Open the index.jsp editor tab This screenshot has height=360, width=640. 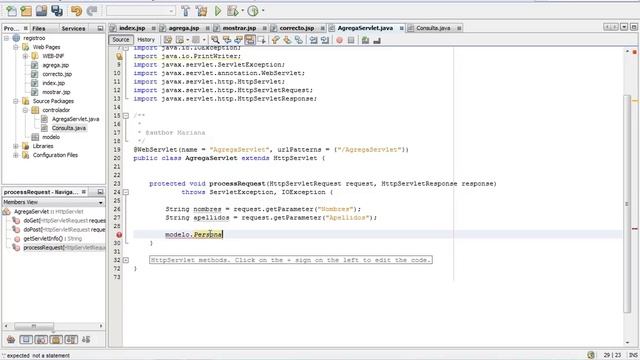(x=133, y=28)
